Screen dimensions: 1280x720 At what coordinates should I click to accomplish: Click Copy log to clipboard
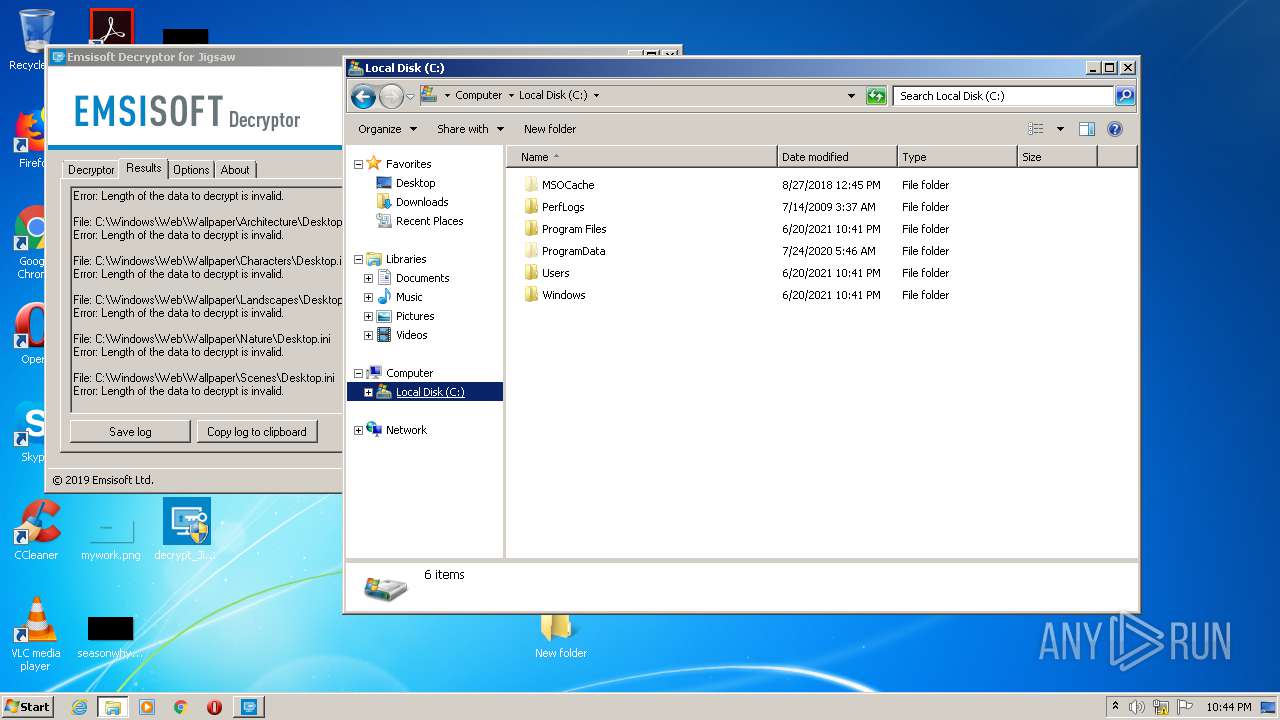coord(257,432)
